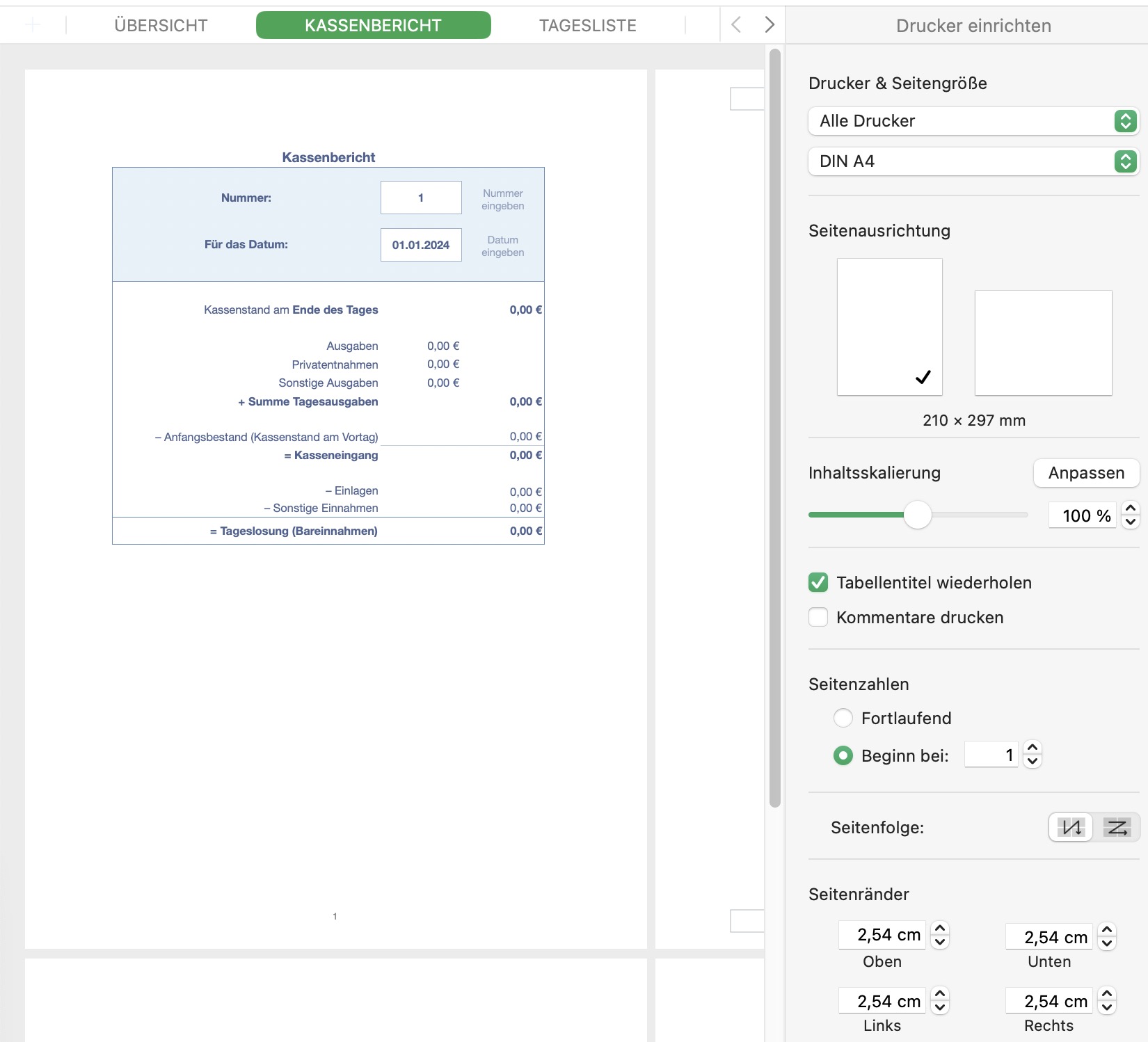Select landscape page orientation thumbnail
The width and height of the screenshot is (1148, 1042).
pos(1043,343)
